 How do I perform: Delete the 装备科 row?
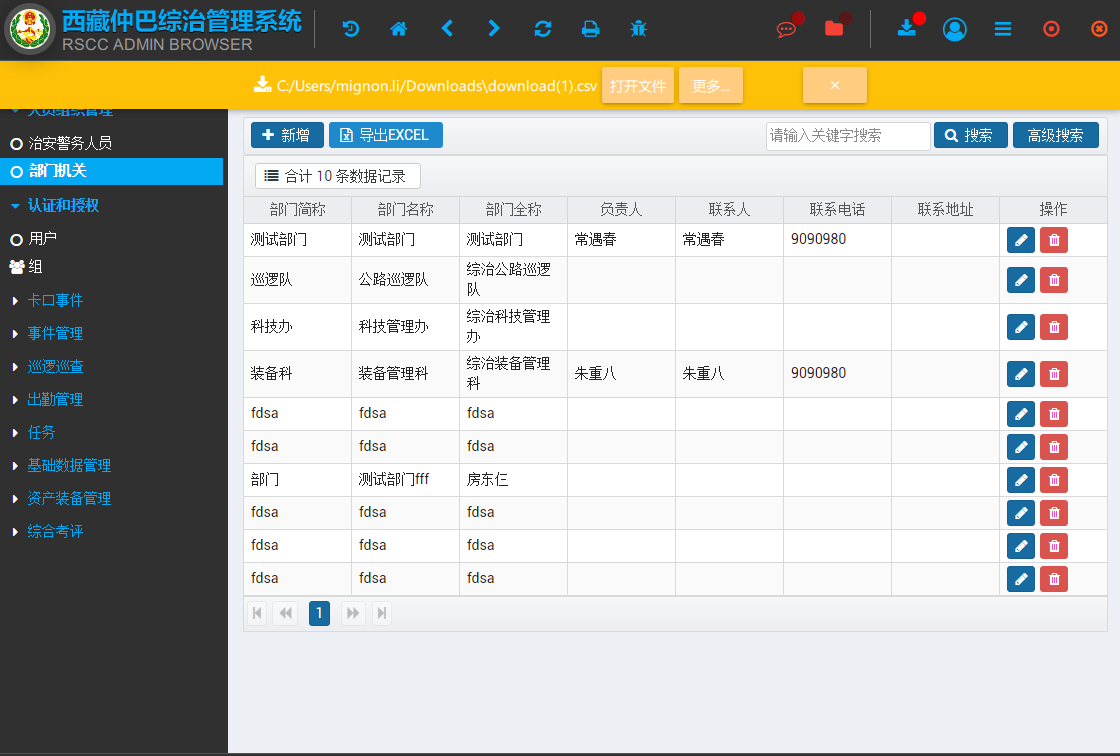[x=1054, y=374]
